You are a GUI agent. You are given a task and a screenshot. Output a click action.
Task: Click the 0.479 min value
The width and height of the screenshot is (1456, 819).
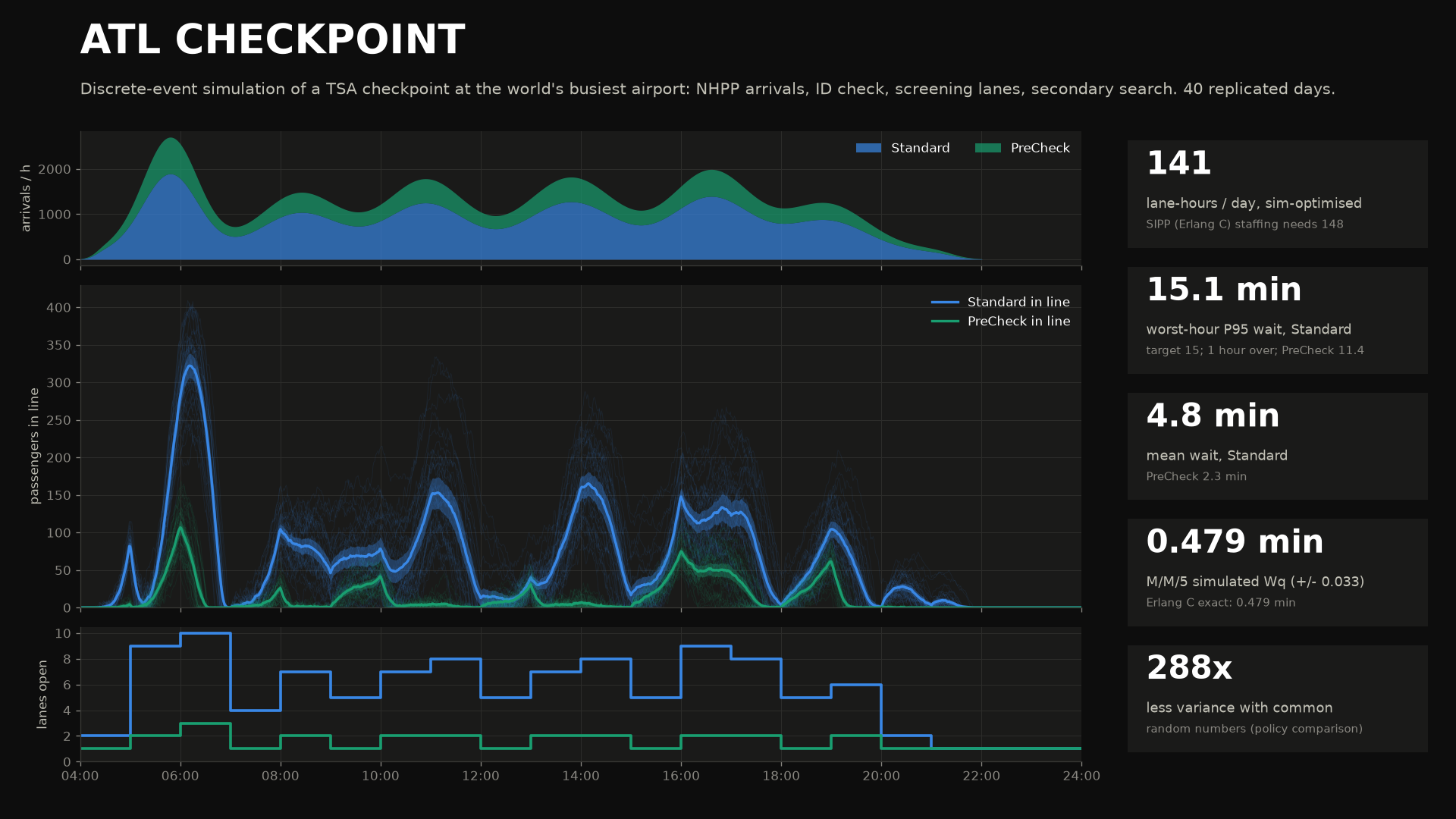[1235, 541]
